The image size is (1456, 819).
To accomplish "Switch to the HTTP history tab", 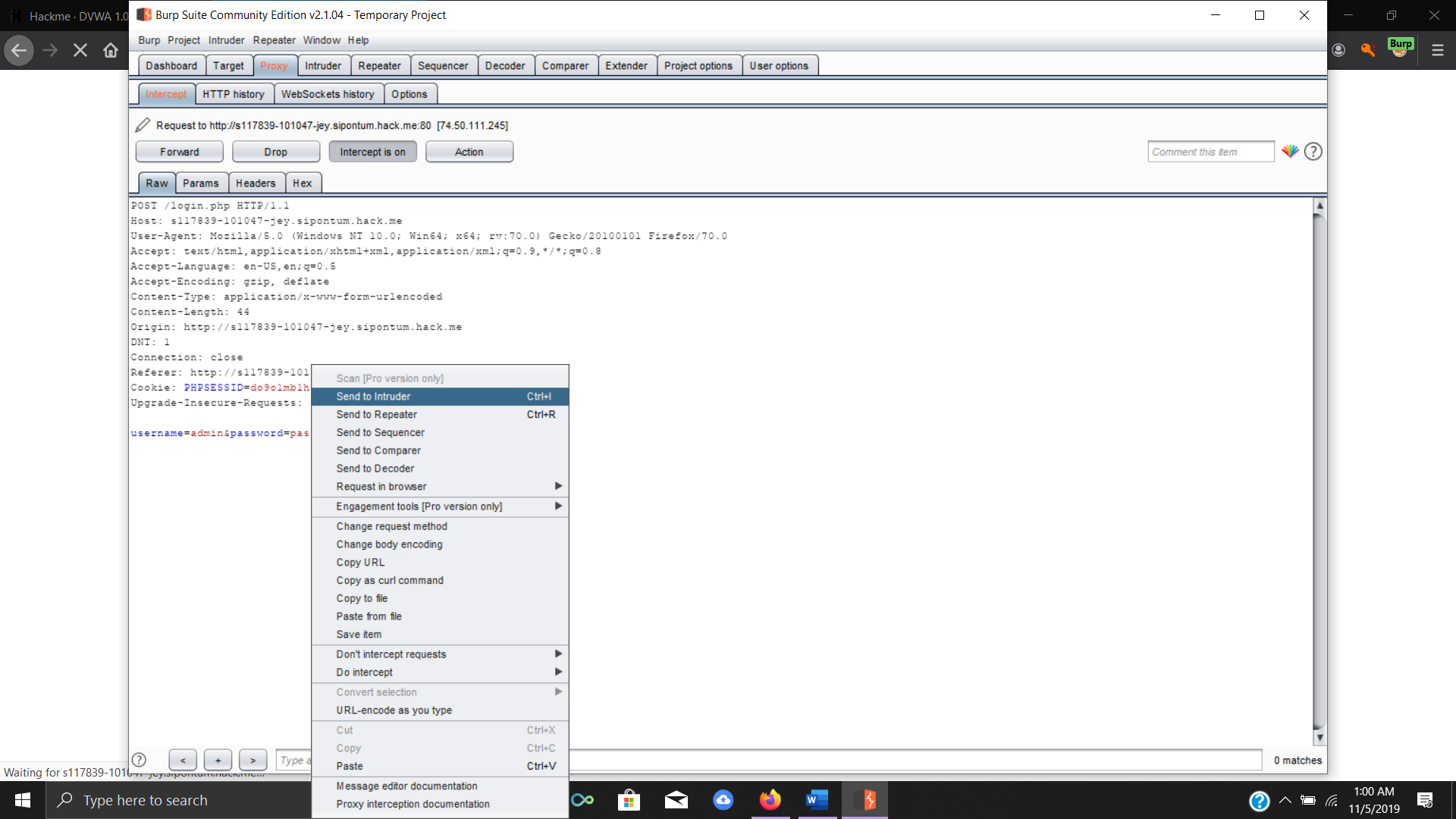I will click(233, 94).
